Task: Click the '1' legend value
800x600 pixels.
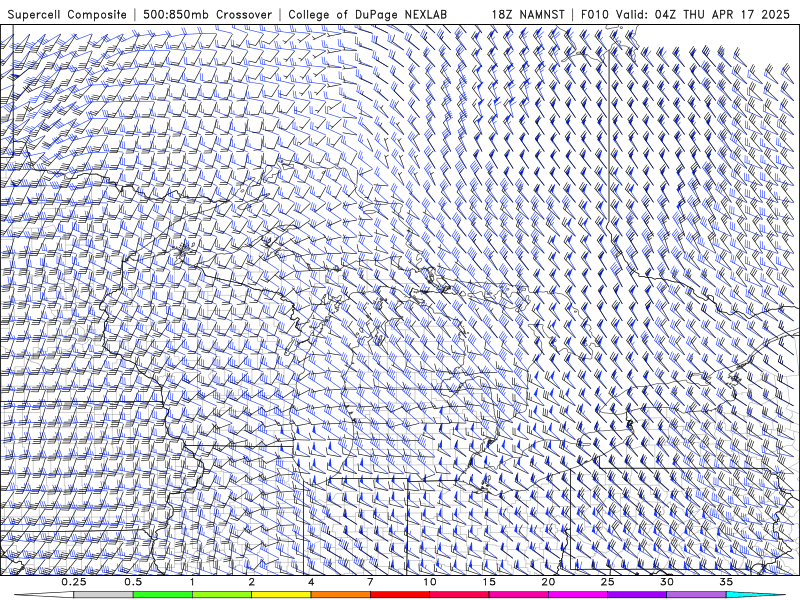Action: coord(192,582)
